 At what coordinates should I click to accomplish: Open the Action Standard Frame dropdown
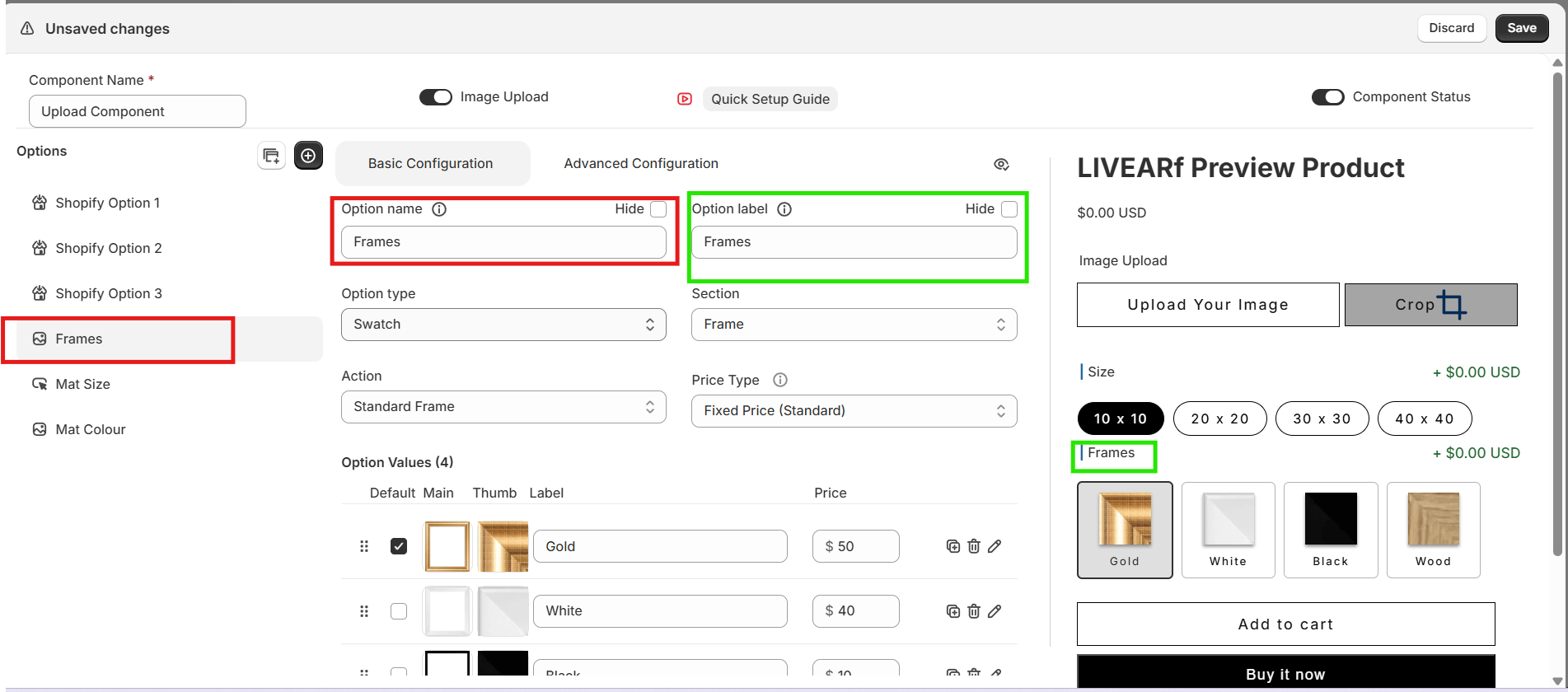coord(503,407)
